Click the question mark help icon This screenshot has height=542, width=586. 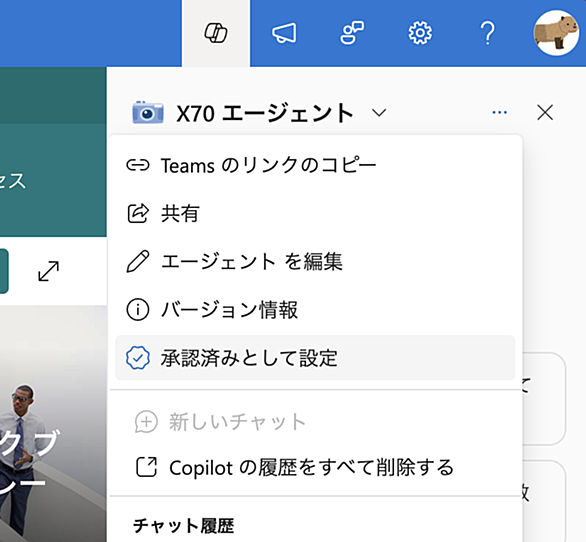tap(488, 33)
